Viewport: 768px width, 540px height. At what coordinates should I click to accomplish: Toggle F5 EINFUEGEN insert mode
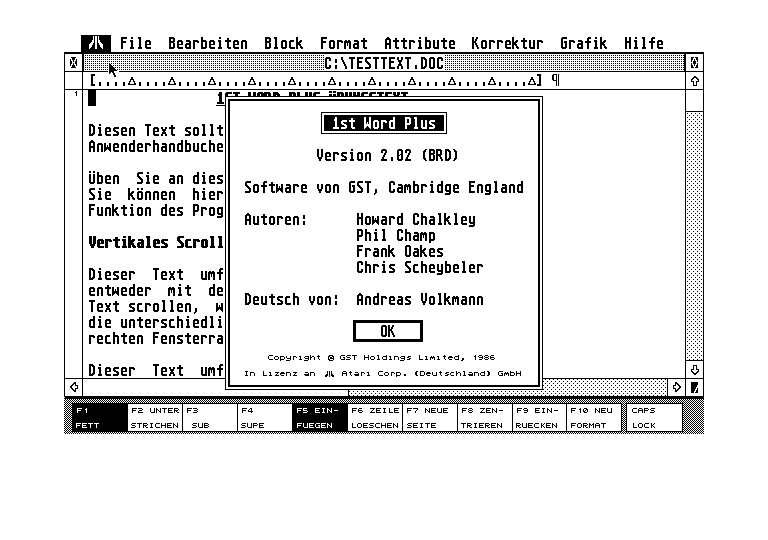tap(320, 417)
